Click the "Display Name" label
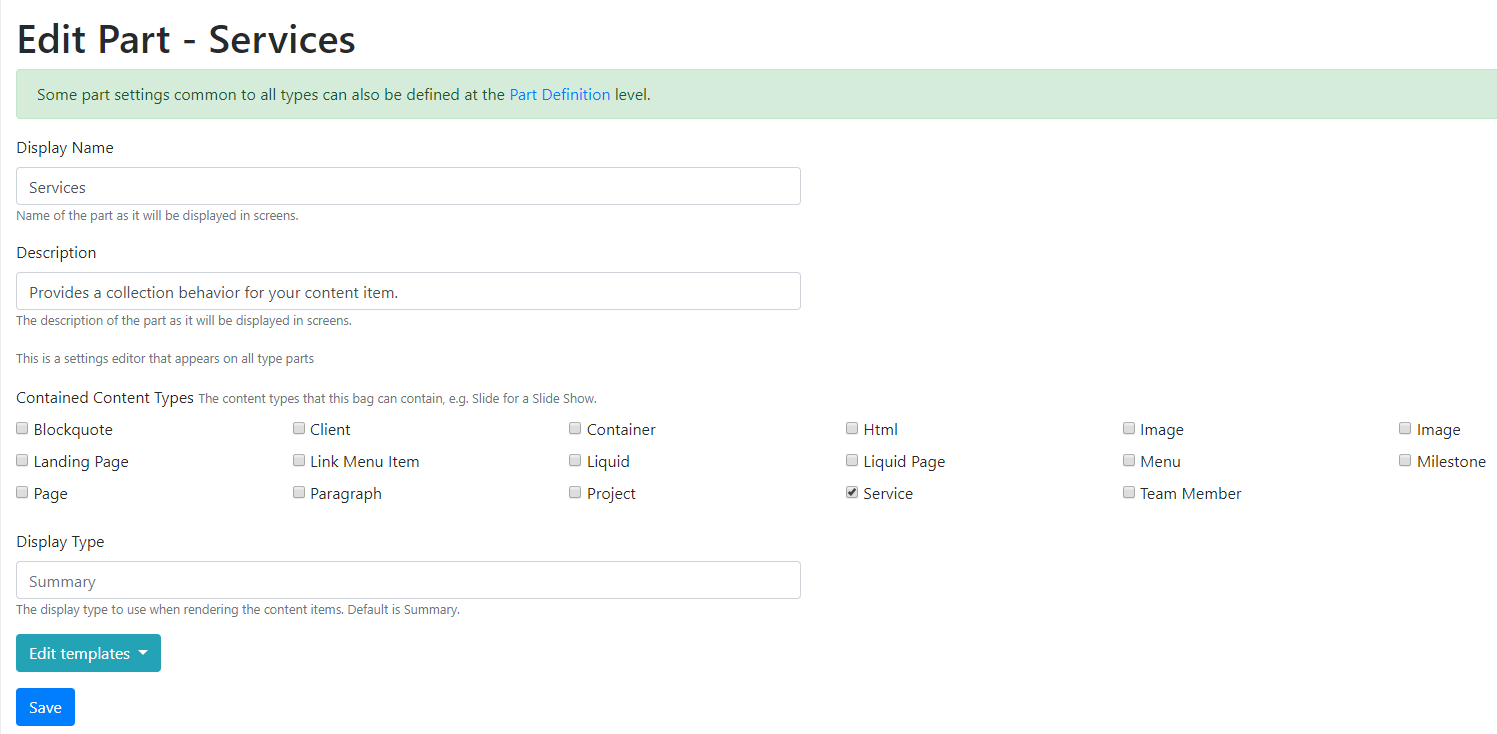Screen dimensions: 1497x734 (65, 148)
